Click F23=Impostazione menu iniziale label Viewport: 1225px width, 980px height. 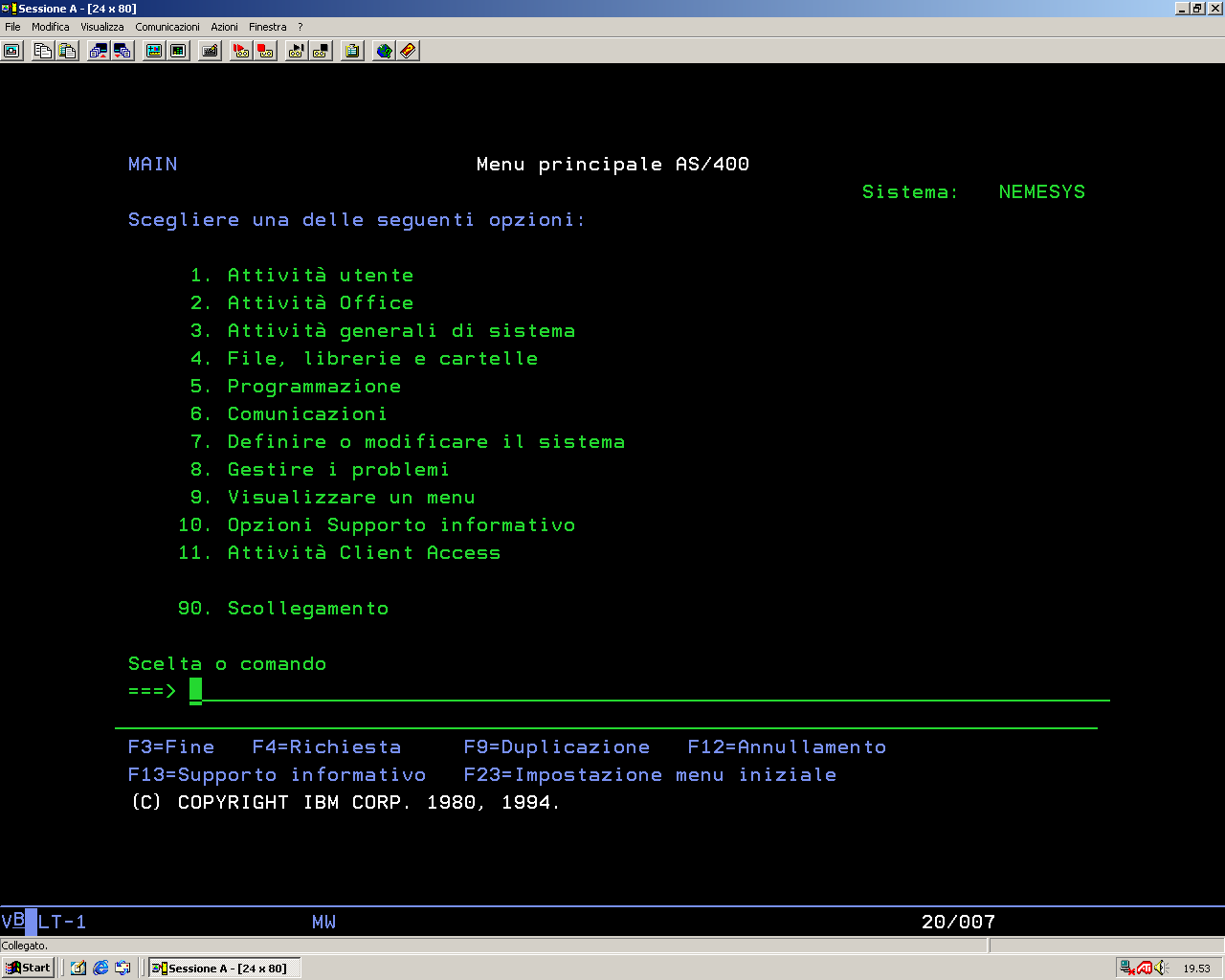point(651,775)
